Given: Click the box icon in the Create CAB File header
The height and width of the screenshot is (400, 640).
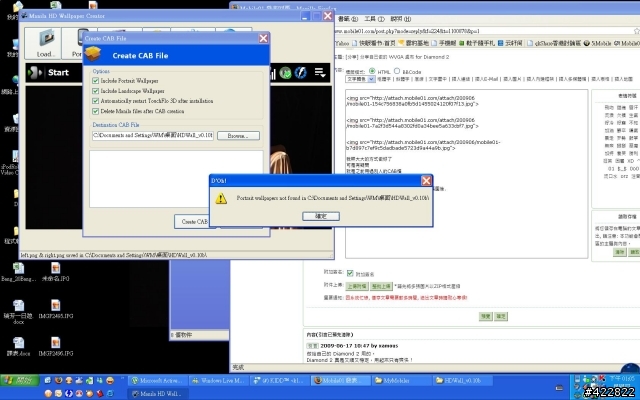Looking at the screenshot, I should pos(93,54).
